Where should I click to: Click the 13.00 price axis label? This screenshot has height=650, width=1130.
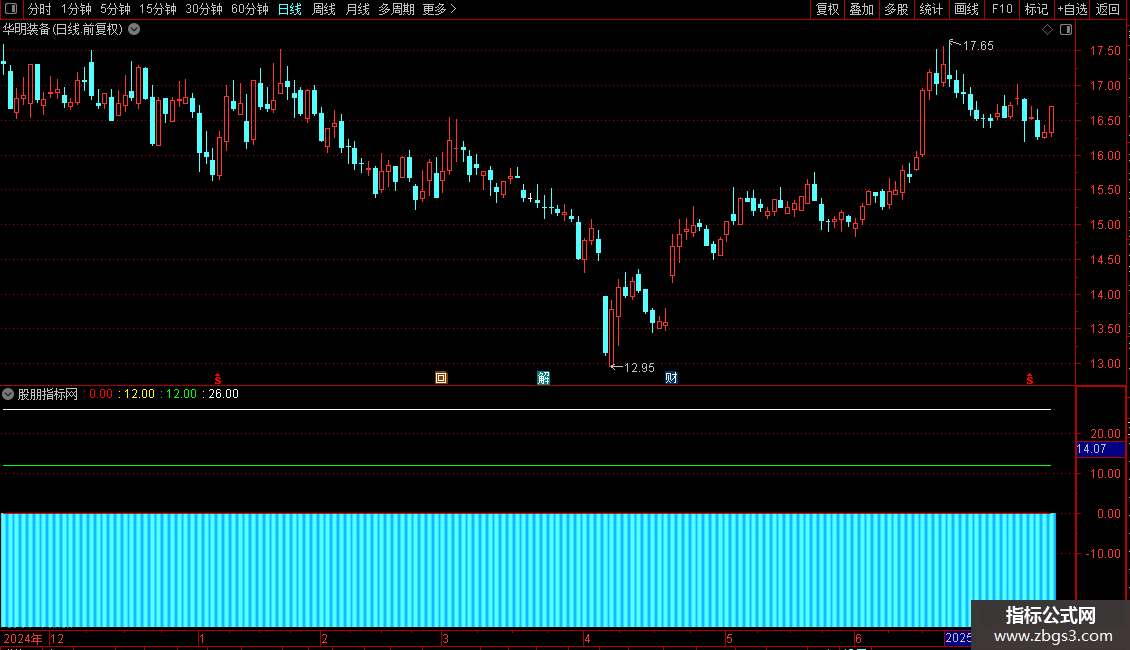click(x=1105, y=364)
